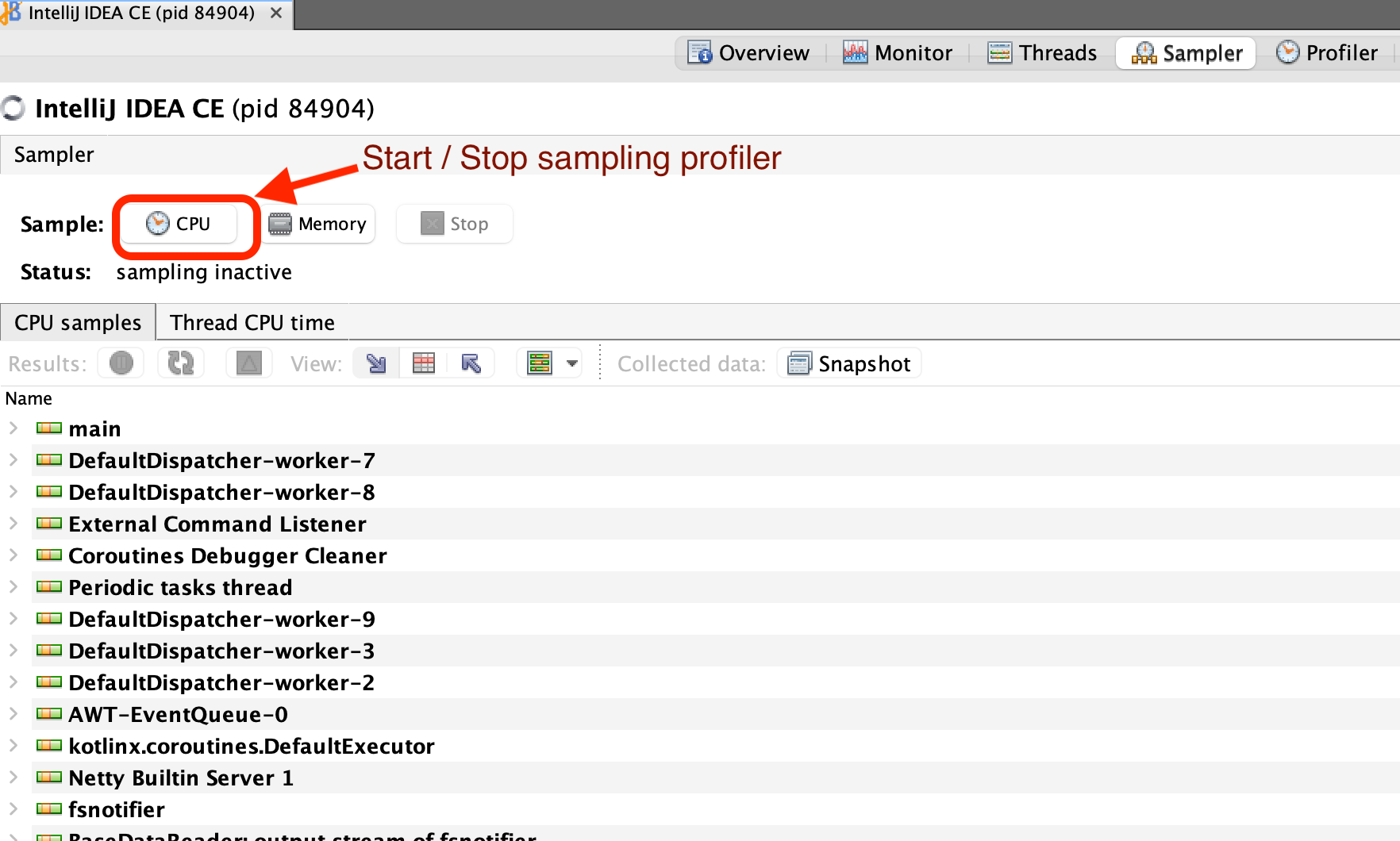Click the Threads tab icon
The width and height of the screenshot is (1400, 841).
coord(999,52)
